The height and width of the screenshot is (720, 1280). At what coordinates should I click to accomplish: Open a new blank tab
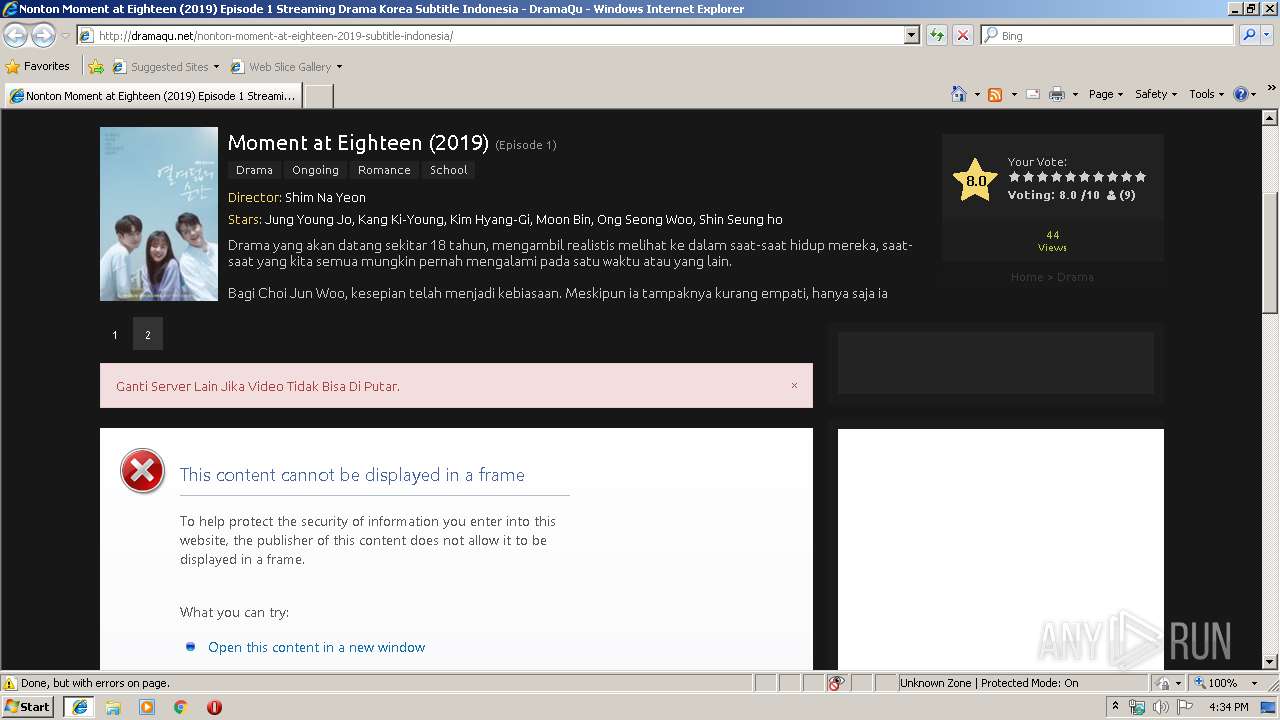(x=318, y=96)
